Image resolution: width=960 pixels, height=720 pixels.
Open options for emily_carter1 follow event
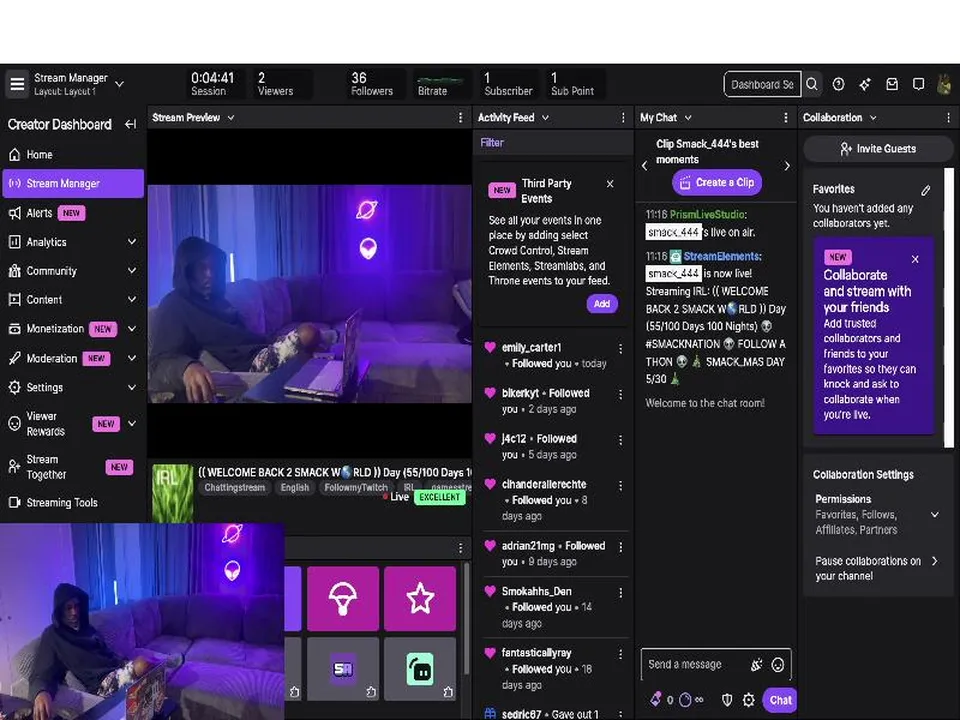pos(620,348)
